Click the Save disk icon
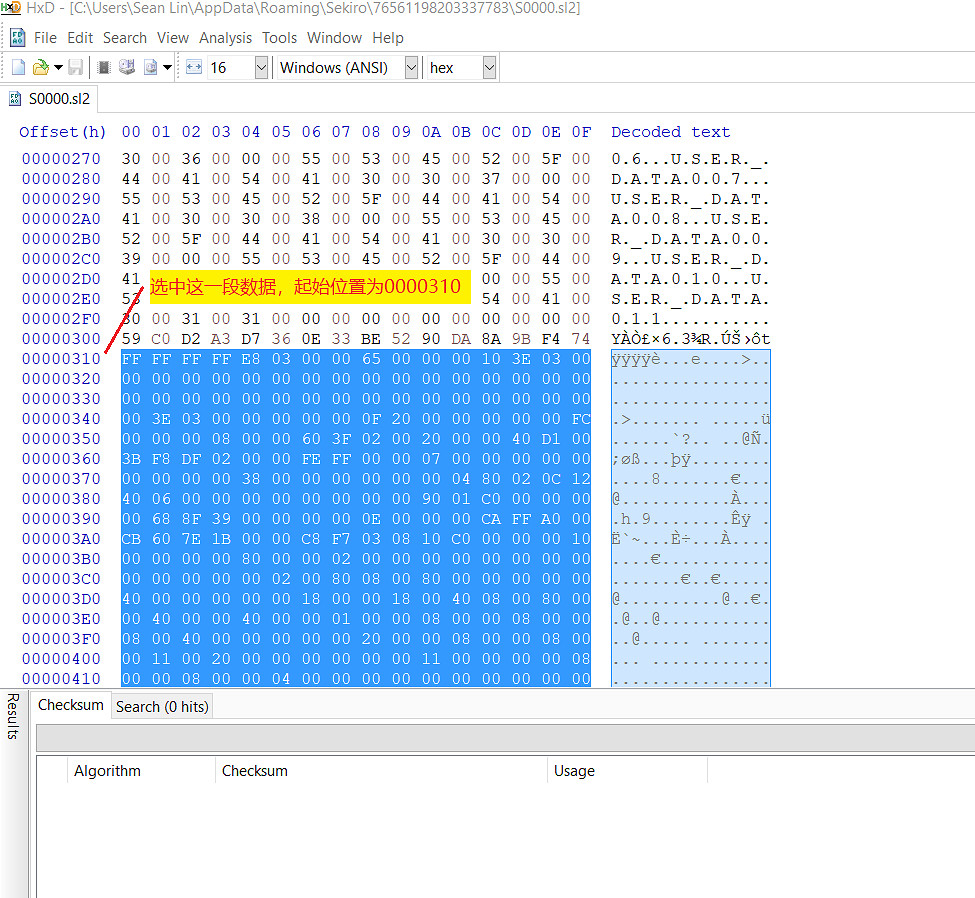The width and height of the screenshot is (975, 898). point(76,68)
